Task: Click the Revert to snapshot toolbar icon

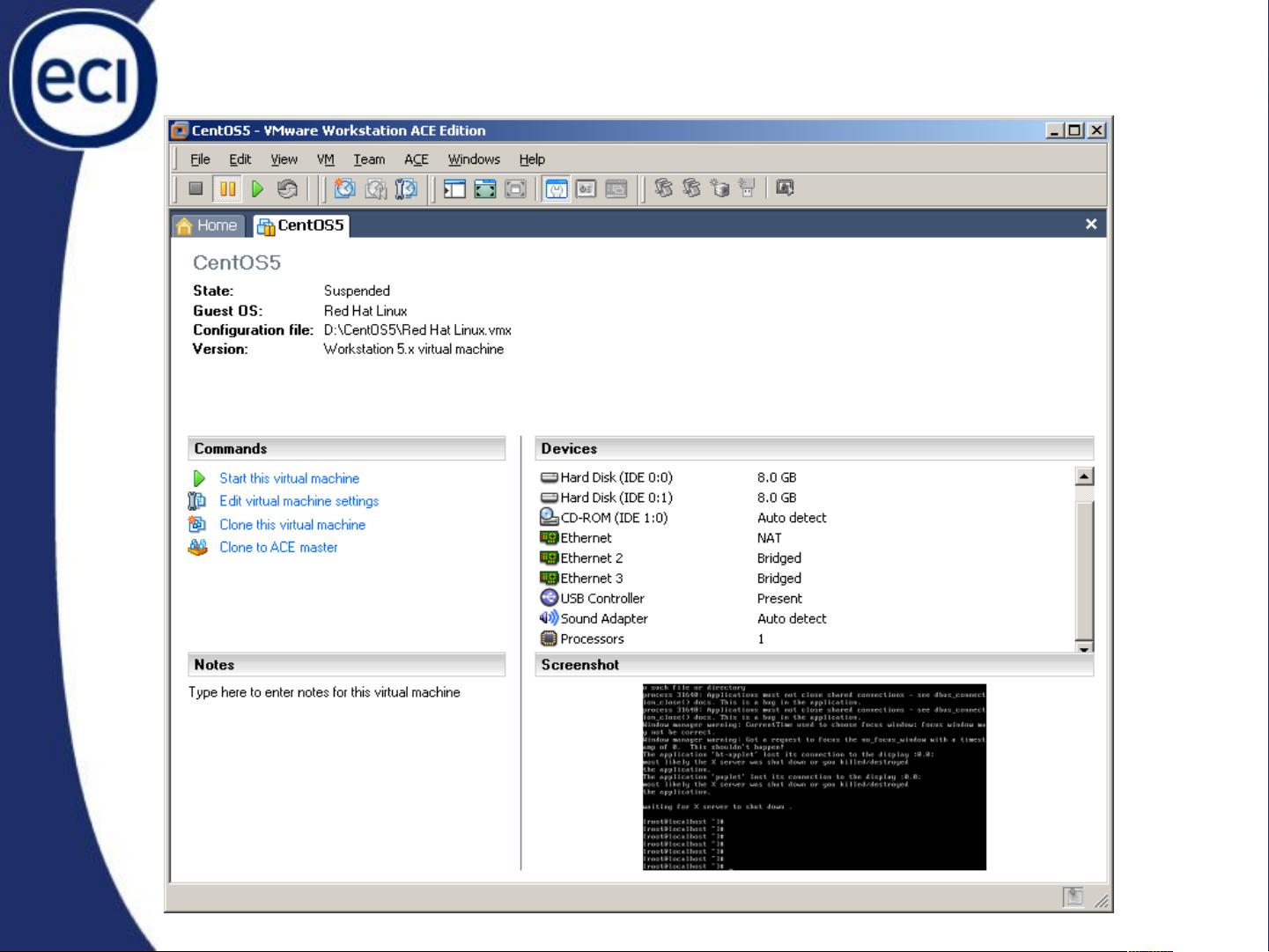Action: coord(376,188)
